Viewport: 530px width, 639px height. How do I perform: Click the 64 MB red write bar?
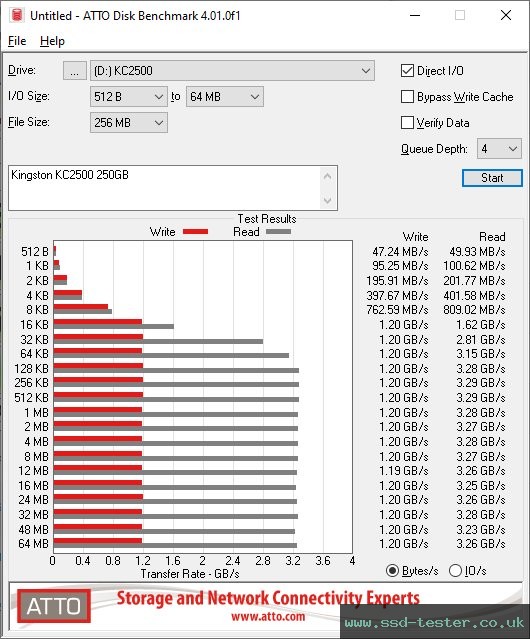coord(98,541)
